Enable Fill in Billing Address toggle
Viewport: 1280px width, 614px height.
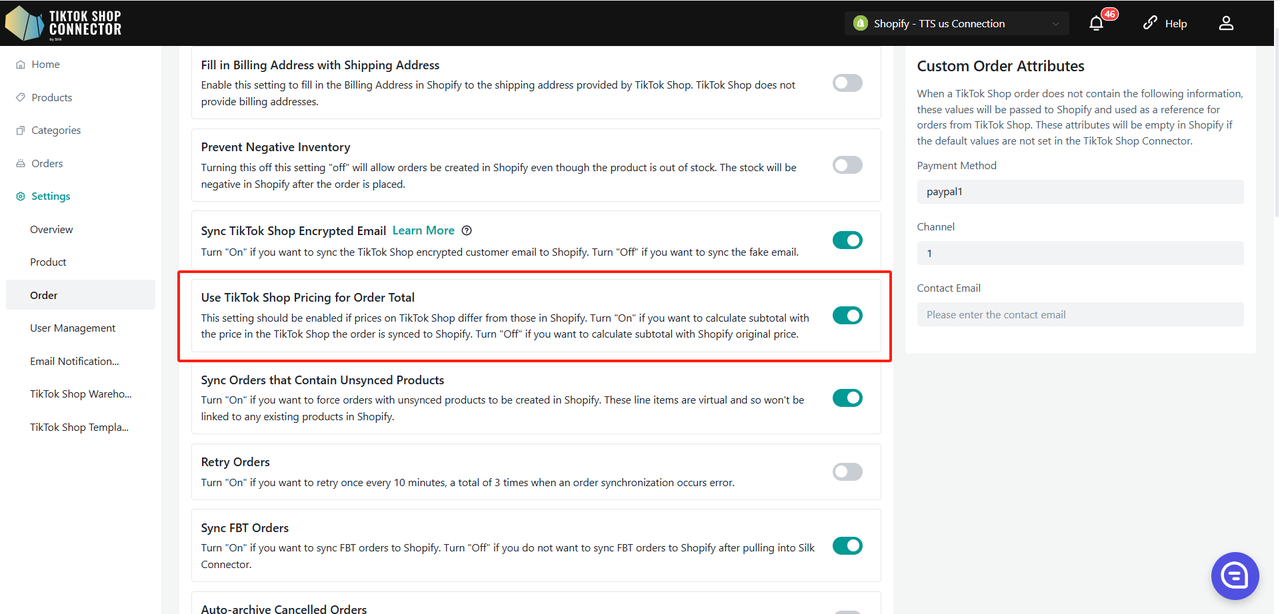tap(847, 83)
